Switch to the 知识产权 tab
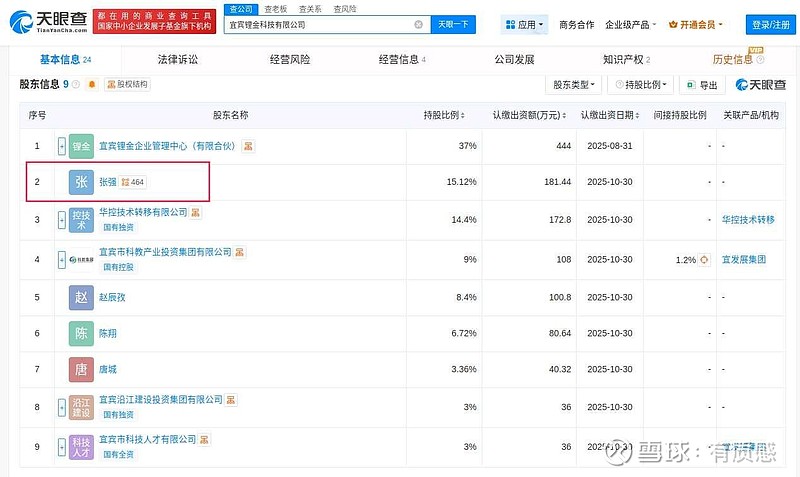800x477 pixels. pos(627,60)
